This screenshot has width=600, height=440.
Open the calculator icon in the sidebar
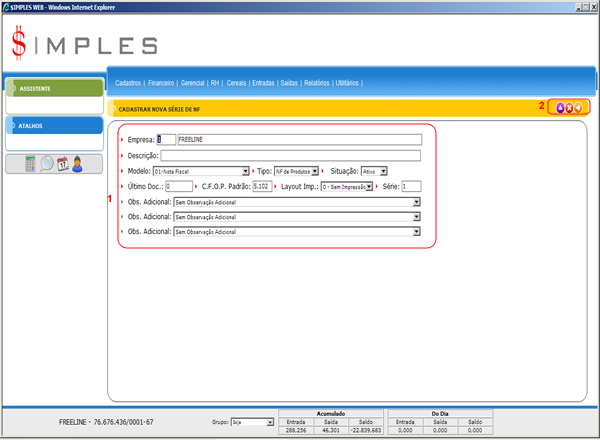(29, 164)
